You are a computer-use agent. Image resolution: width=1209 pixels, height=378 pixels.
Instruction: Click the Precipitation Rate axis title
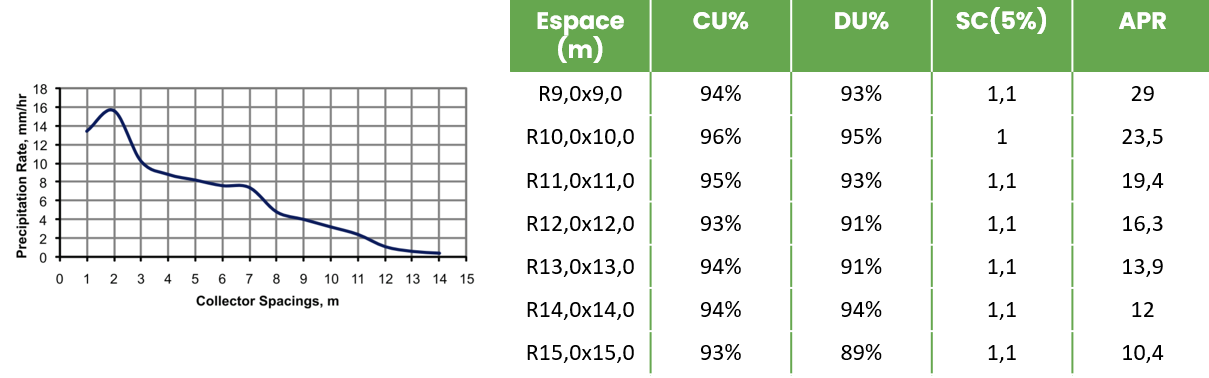tap(20, 172)
